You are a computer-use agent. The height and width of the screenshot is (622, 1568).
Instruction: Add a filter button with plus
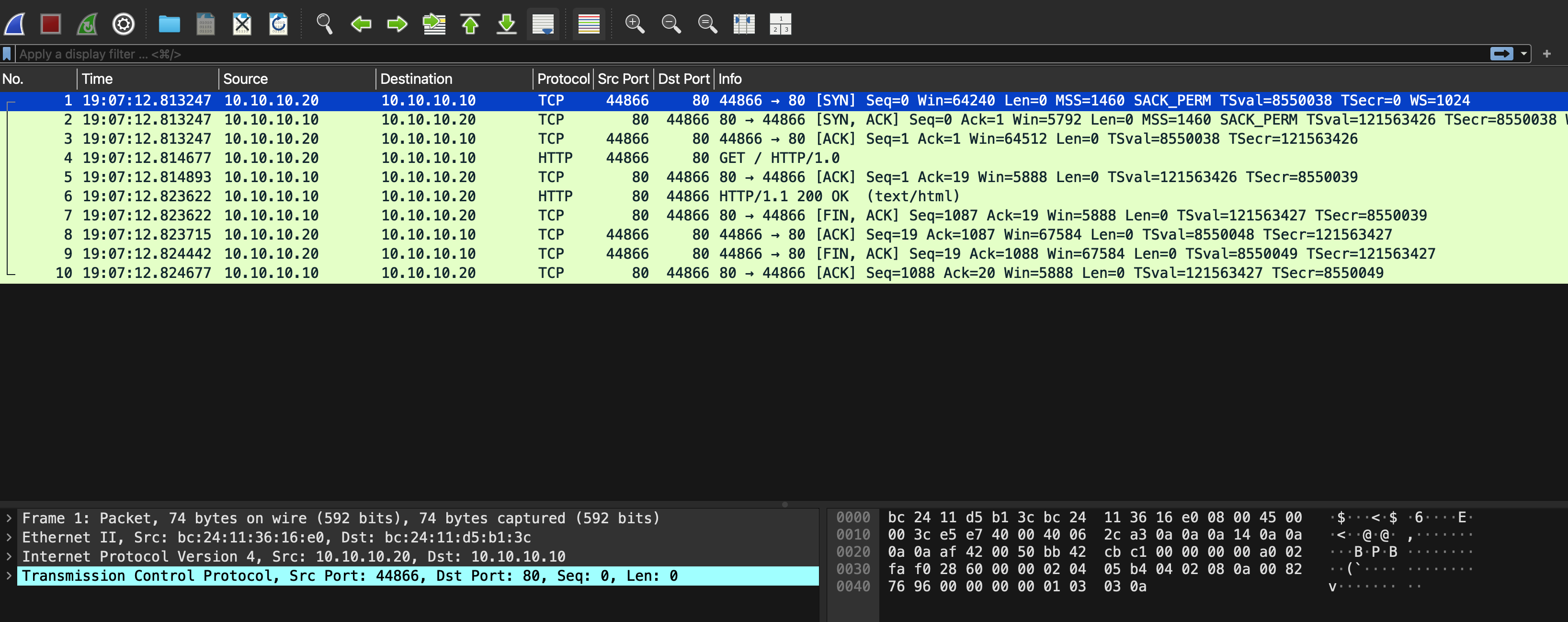pyautogui.click(x=1547, y=54)
